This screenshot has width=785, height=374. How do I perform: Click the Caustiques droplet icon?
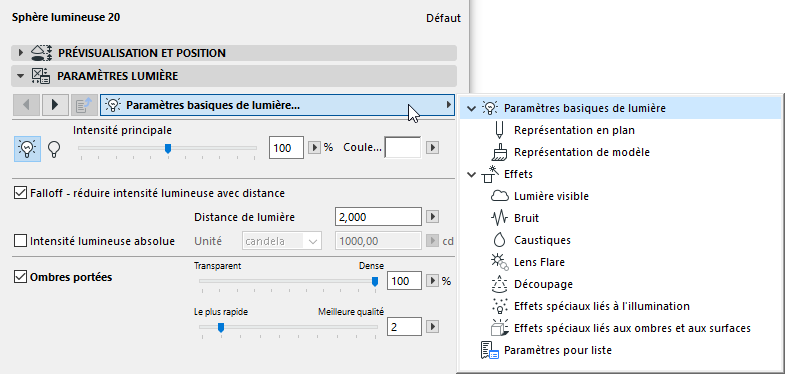tap(499, 240)
